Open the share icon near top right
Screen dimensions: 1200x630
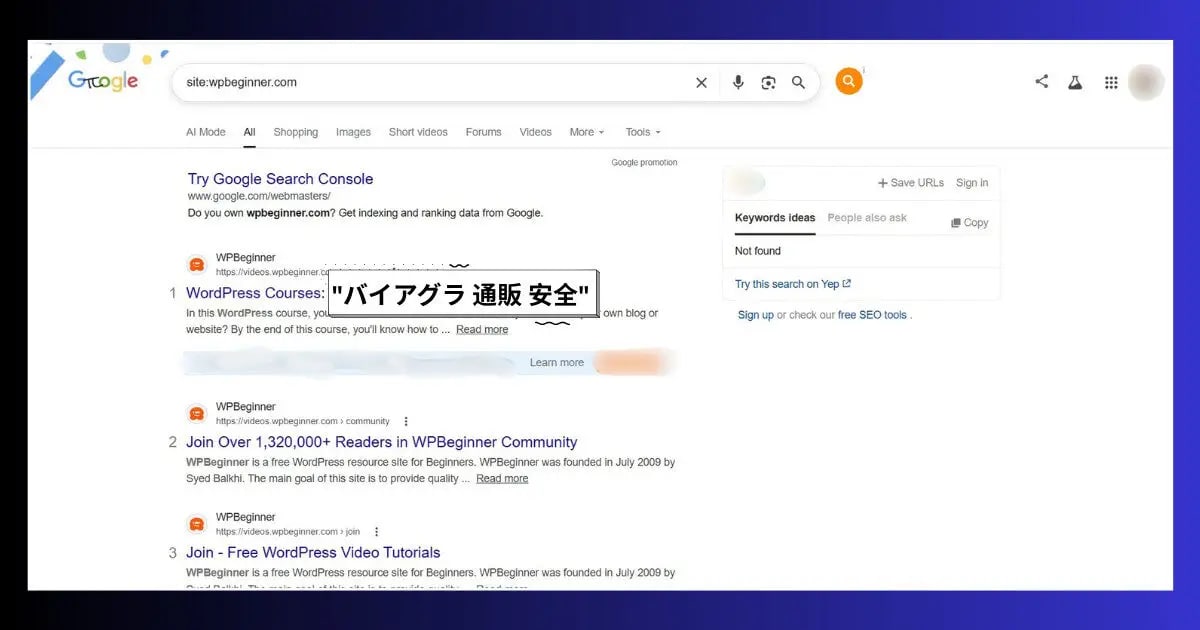[1041, 82]
